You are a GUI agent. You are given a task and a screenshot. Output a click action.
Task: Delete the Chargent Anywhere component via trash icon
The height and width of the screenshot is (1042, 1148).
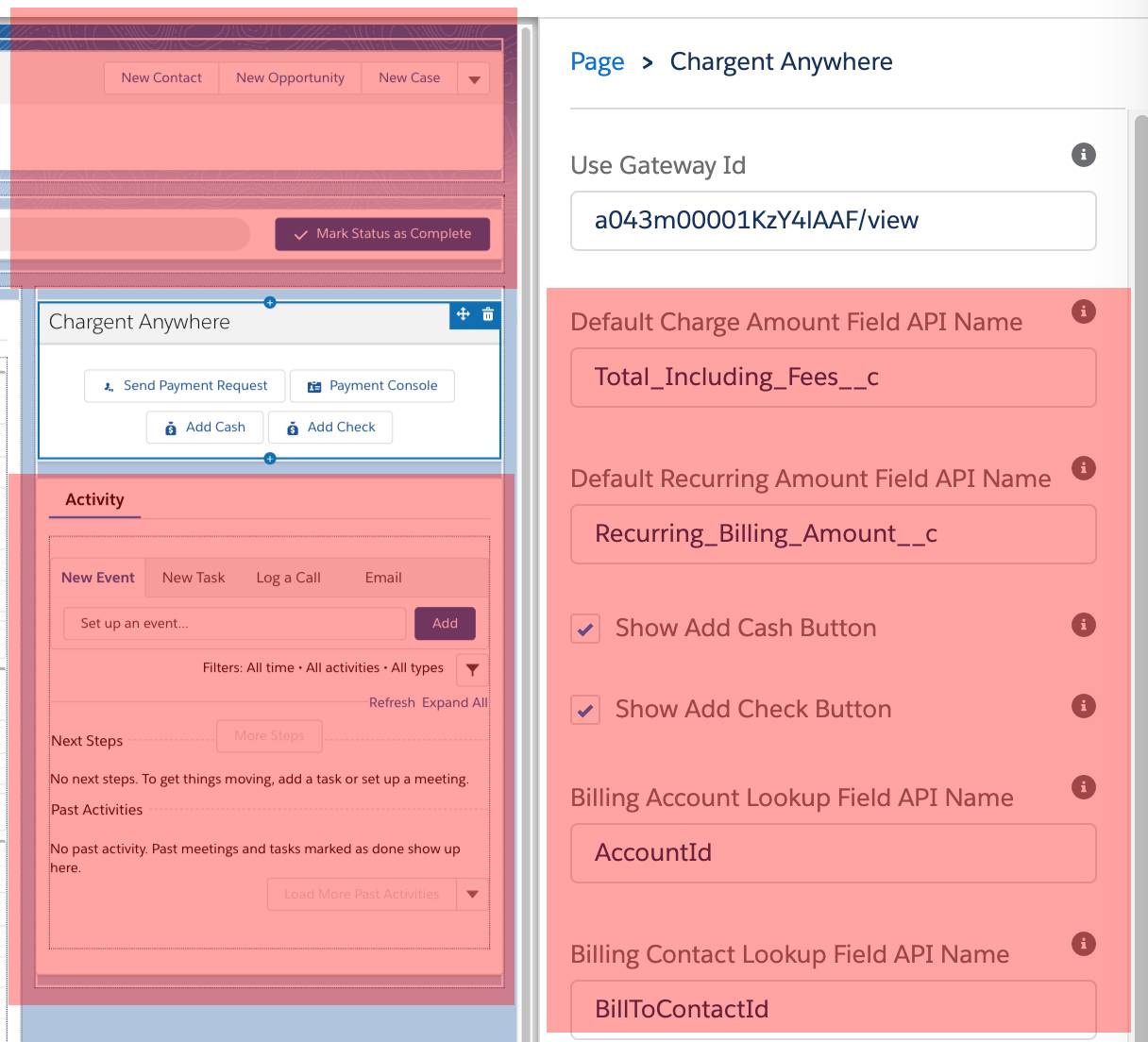point(488,315)
